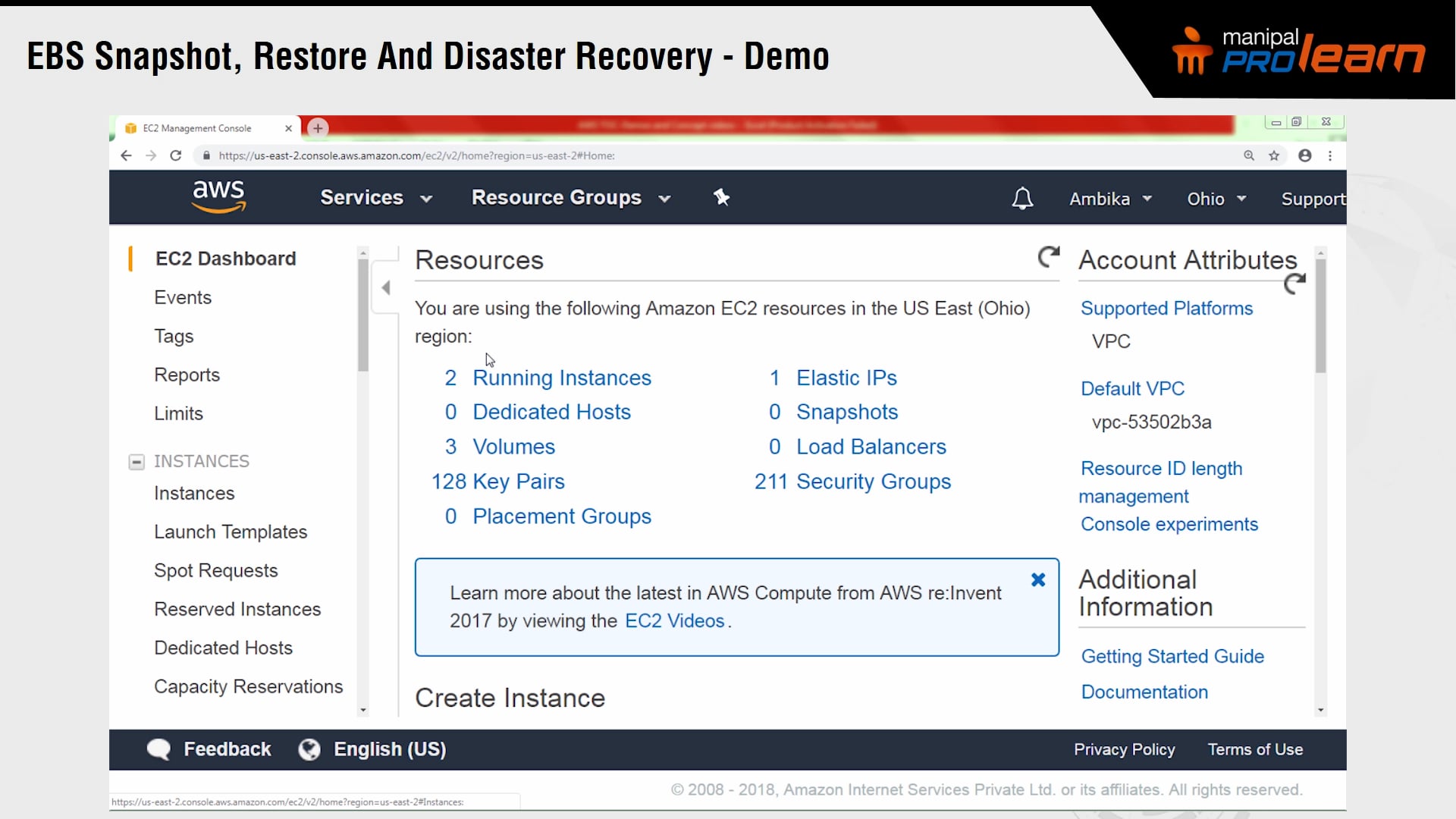Open the Chrome profile icon
1456x819 pixels.
tap(1305, 155)
